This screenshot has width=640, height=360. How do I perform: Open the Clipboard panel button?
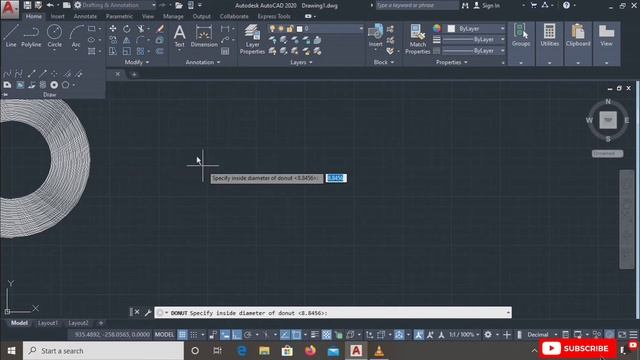click(578, 43)
